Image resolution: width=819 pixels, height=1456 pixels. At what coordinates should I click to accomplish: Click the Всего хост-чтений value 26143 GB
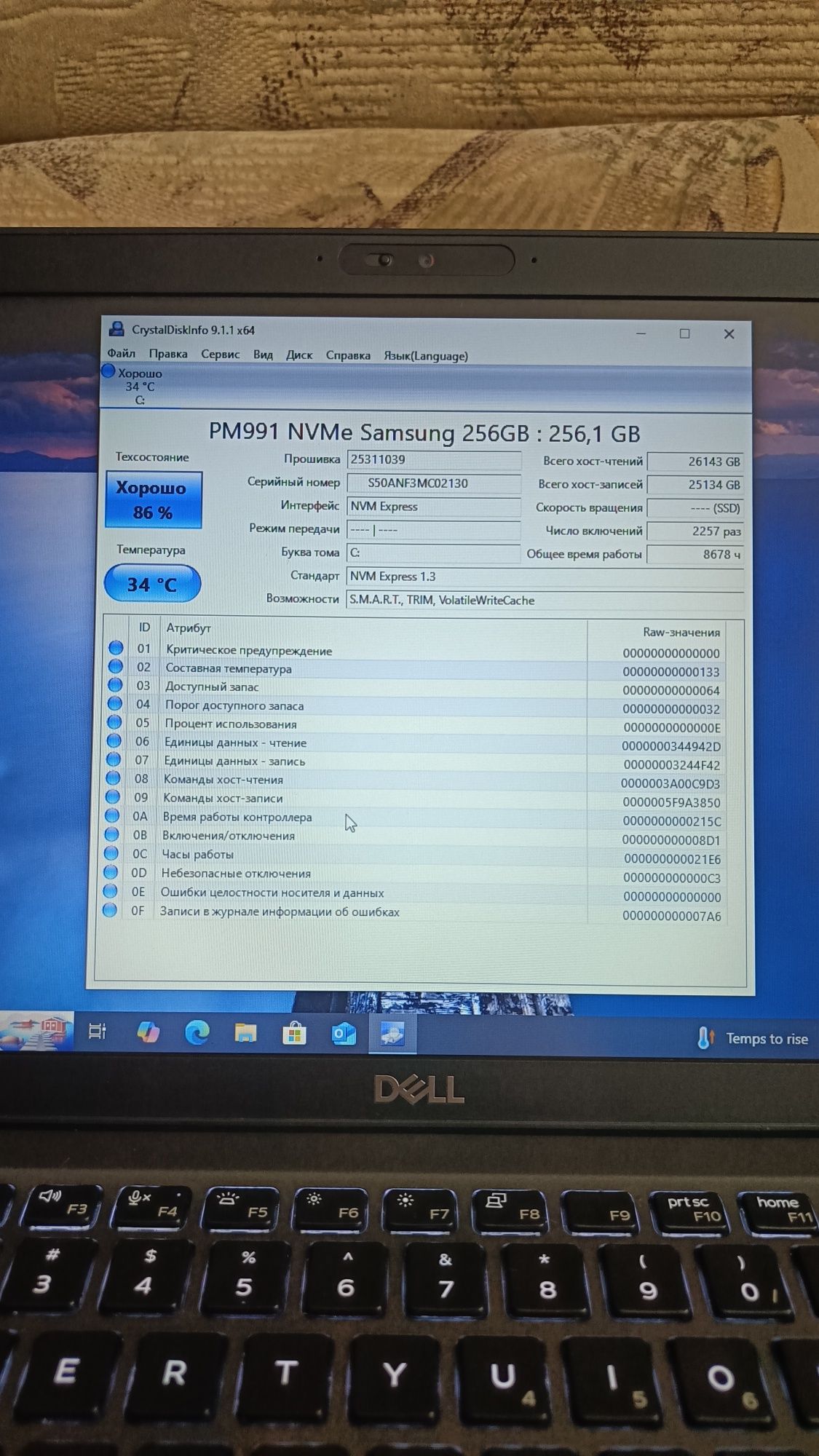click(x=695, y=462)
